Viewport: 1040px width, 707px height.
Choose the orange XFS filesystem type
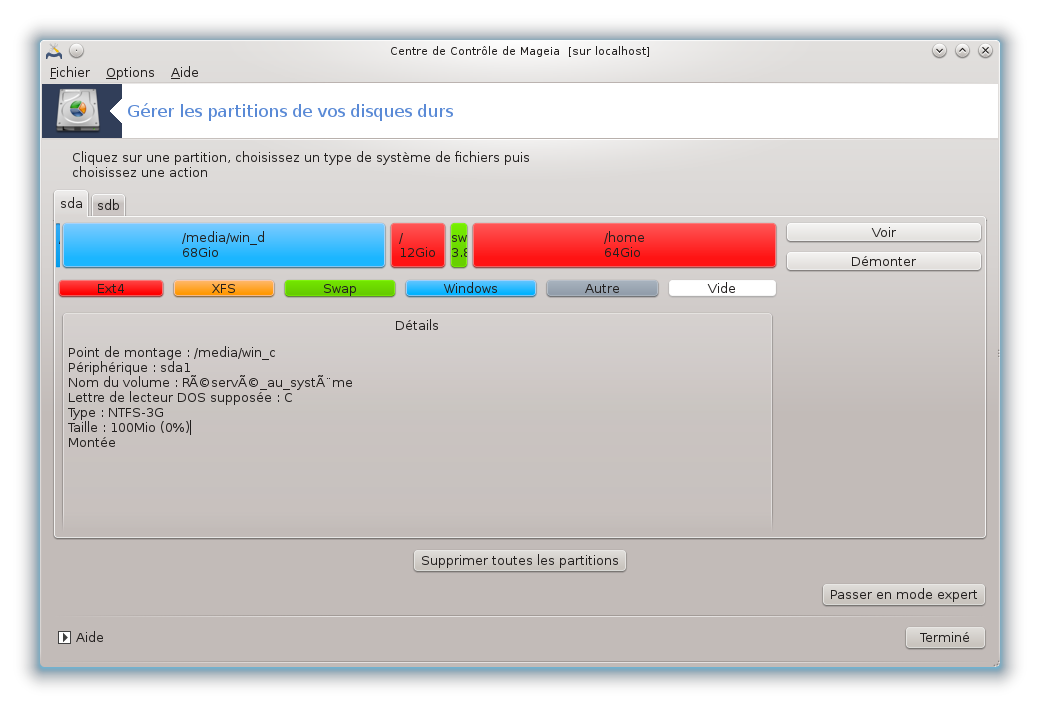point(224,289)
